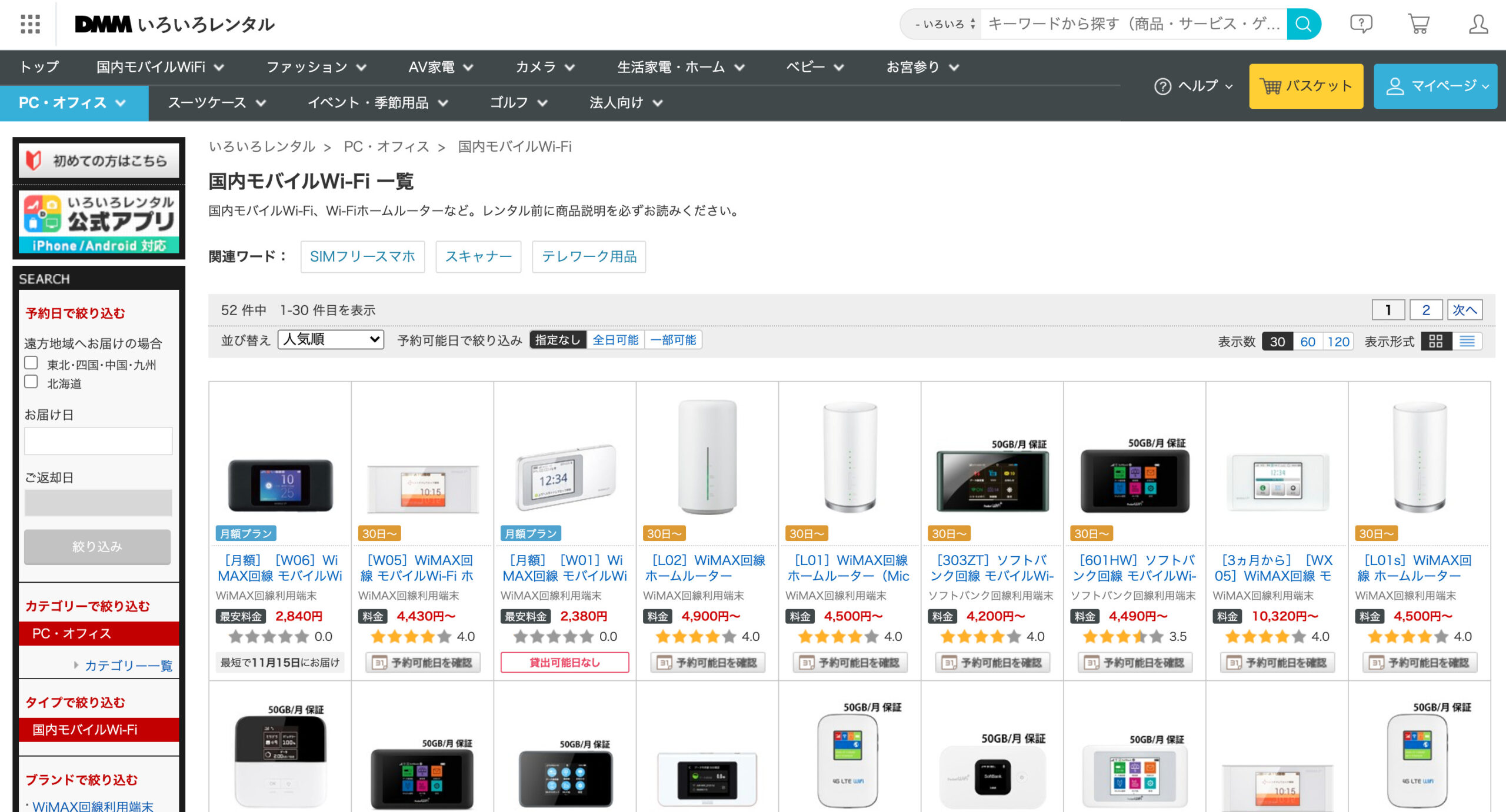The image size is (1506, 812).
Task: Click star rating of 601HW item
Action: coord(1123,637)
